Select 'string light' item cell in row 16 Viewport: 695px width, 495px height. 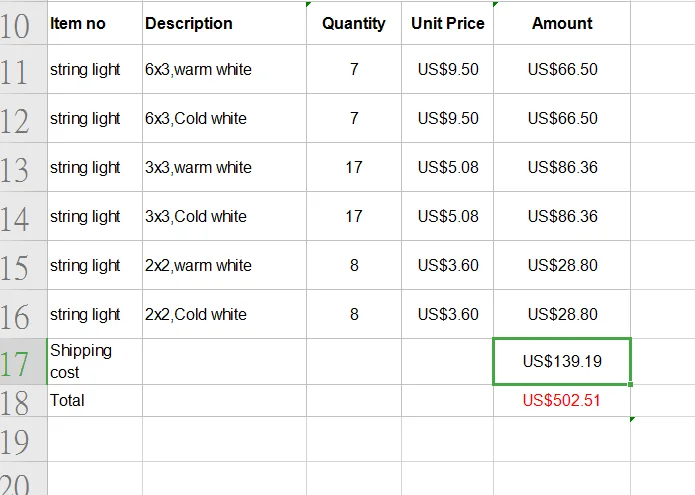coord(95,314)
